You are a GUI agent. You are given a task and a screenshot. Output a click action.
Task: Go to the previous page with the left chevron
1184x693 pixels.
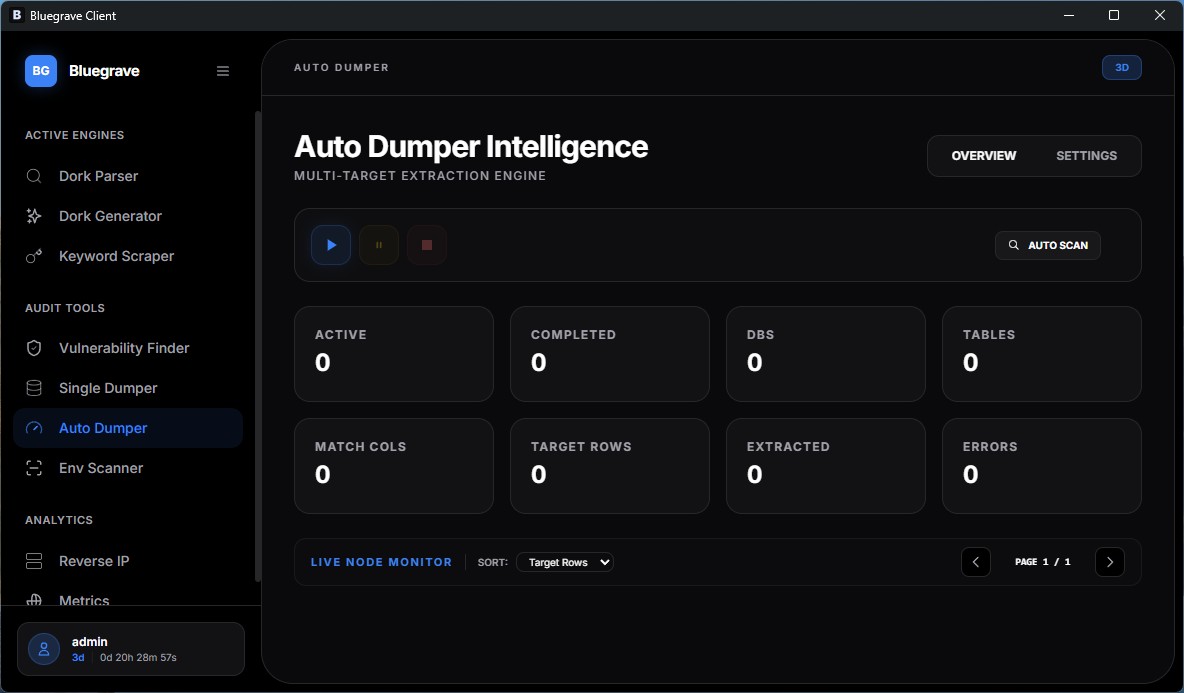coord(975,562)
